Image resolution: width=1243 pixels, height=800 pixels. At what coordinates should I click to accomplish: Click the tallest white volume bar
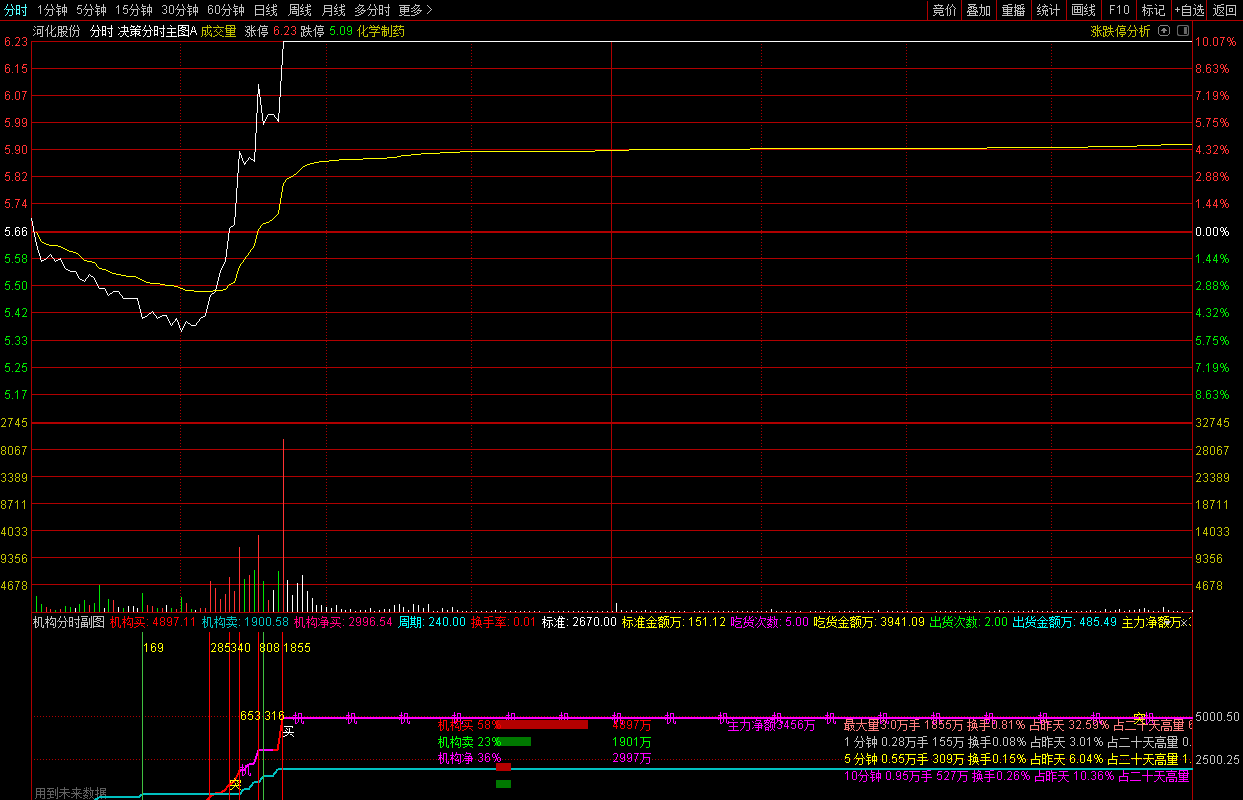coord(283,525)
